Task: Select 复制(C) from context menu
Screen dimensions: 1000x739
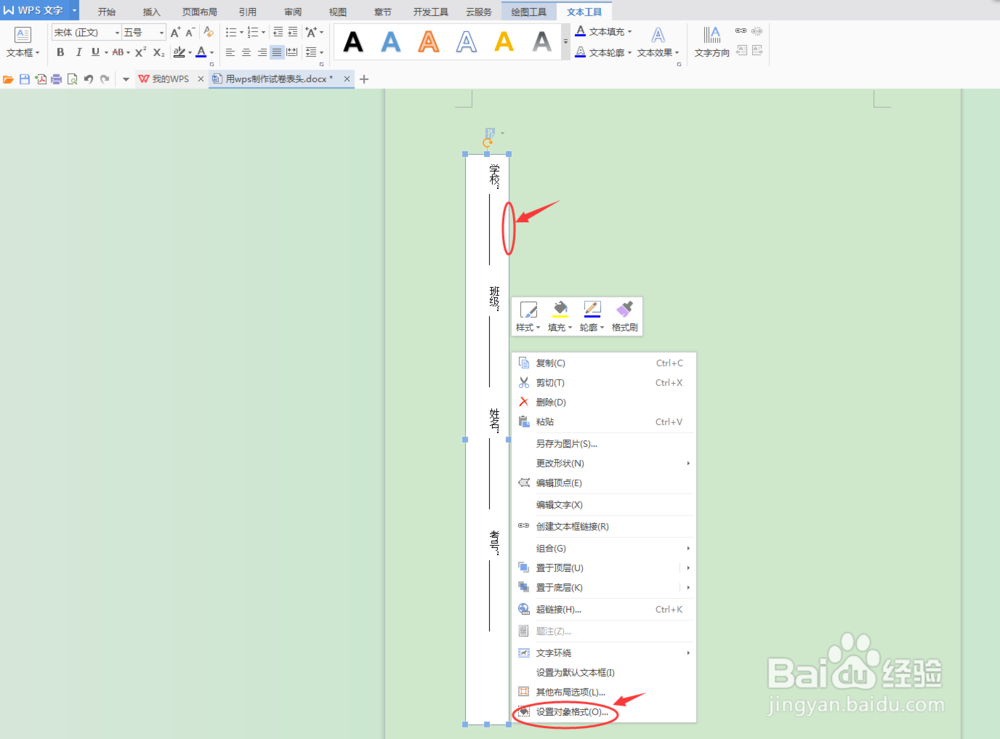Action: pyautogui.click(x=603, y=363)
